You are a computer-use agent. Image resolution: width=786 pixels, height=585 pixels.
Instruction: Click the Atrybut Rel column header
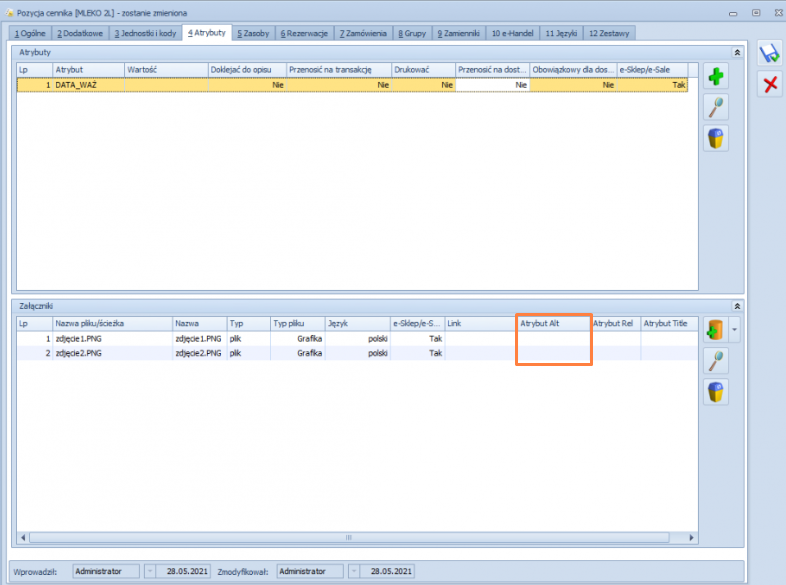(x=616, y=324)
